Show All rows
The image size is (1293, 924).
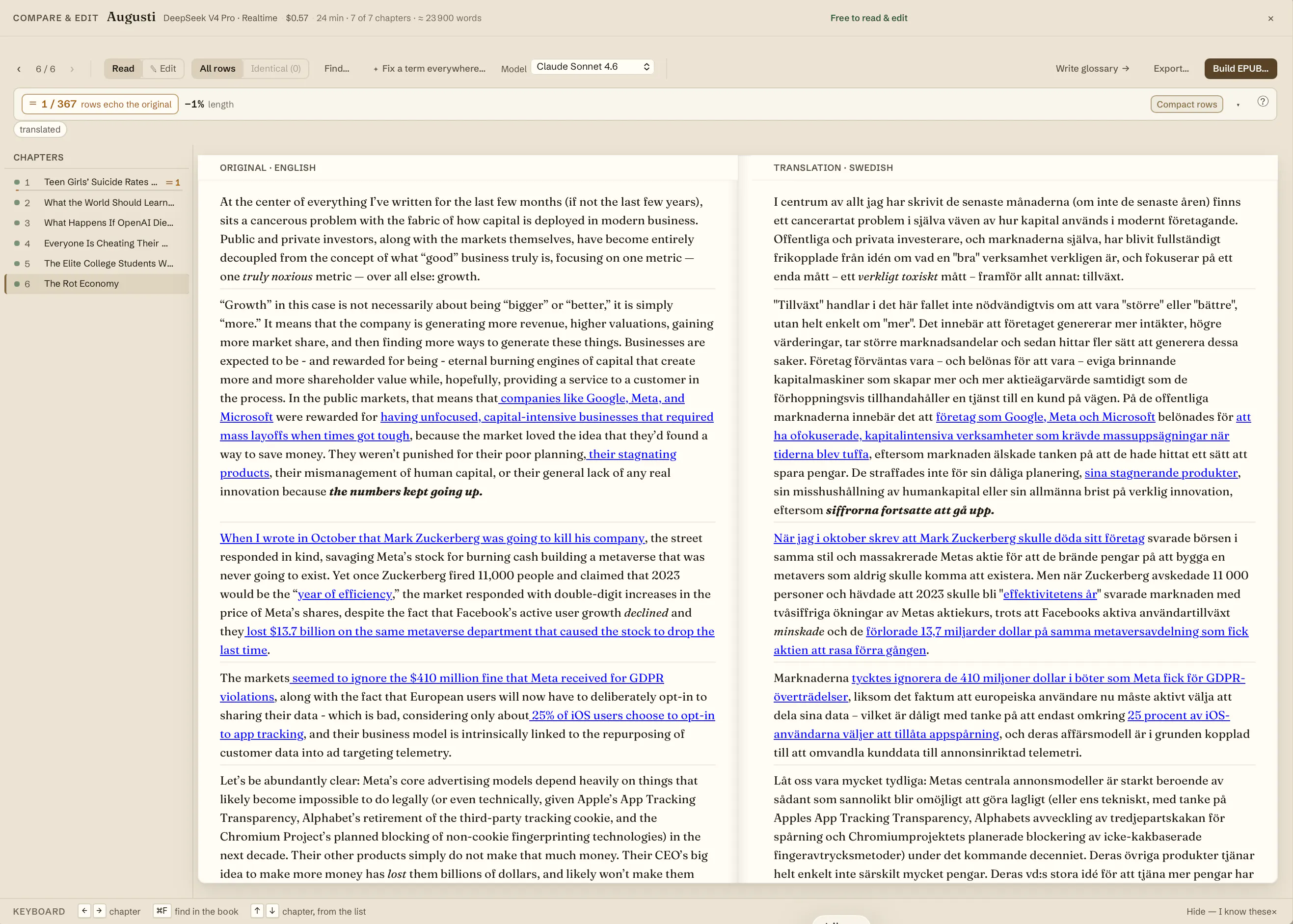coord(217,69)
